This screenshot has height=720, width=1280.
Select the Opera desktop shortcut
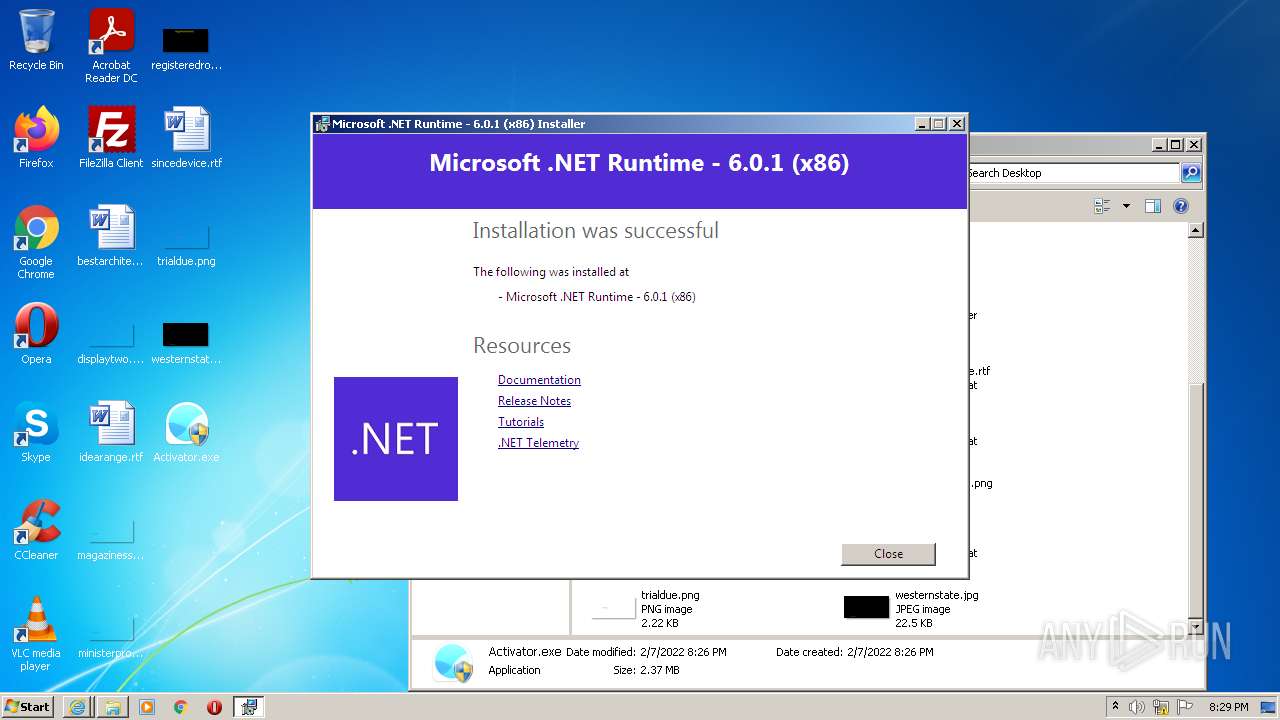click(36, 334)
